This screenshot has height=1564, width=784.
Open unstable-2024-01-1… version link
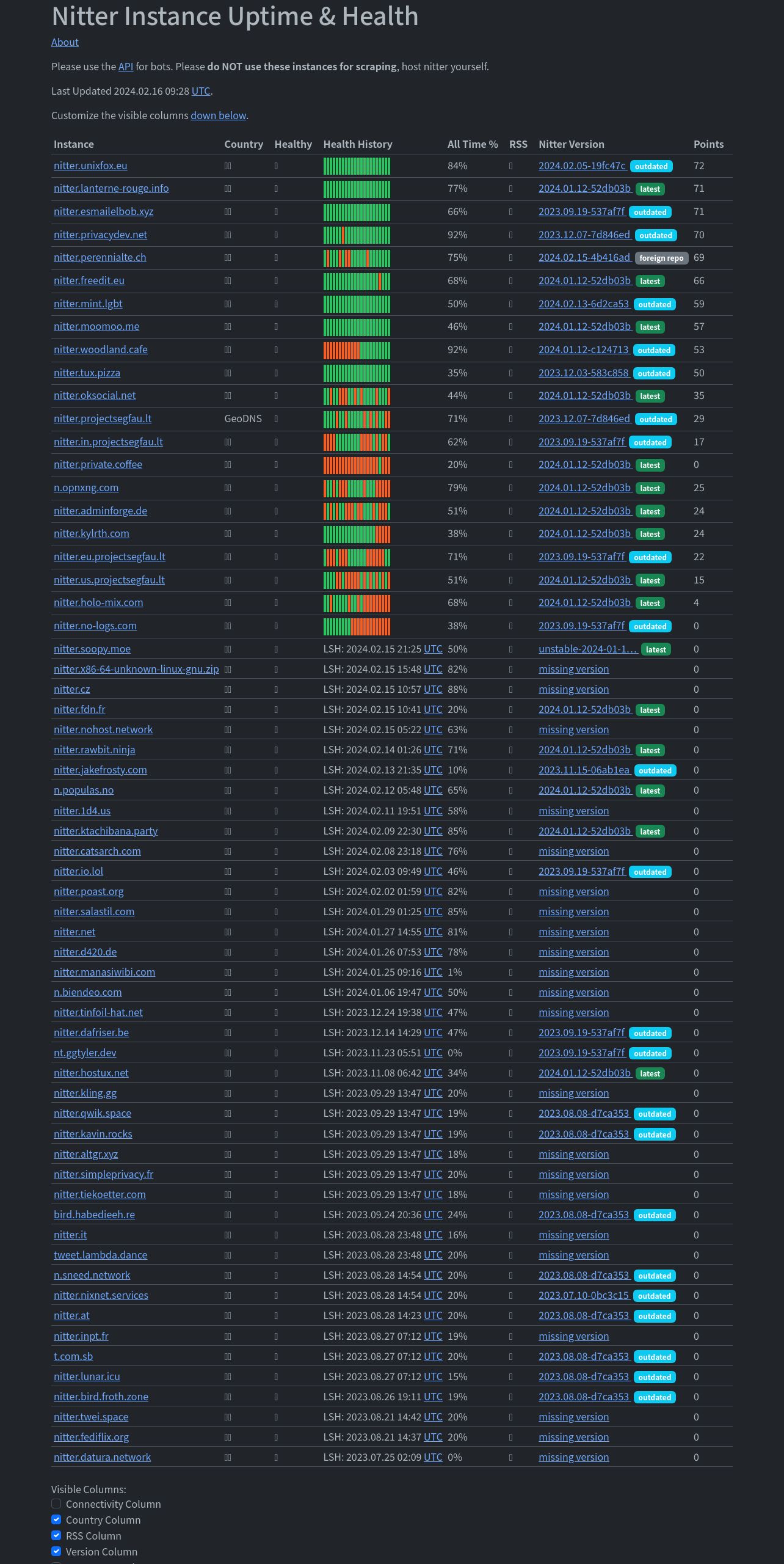pyautogui.click(x=587, y=649)
